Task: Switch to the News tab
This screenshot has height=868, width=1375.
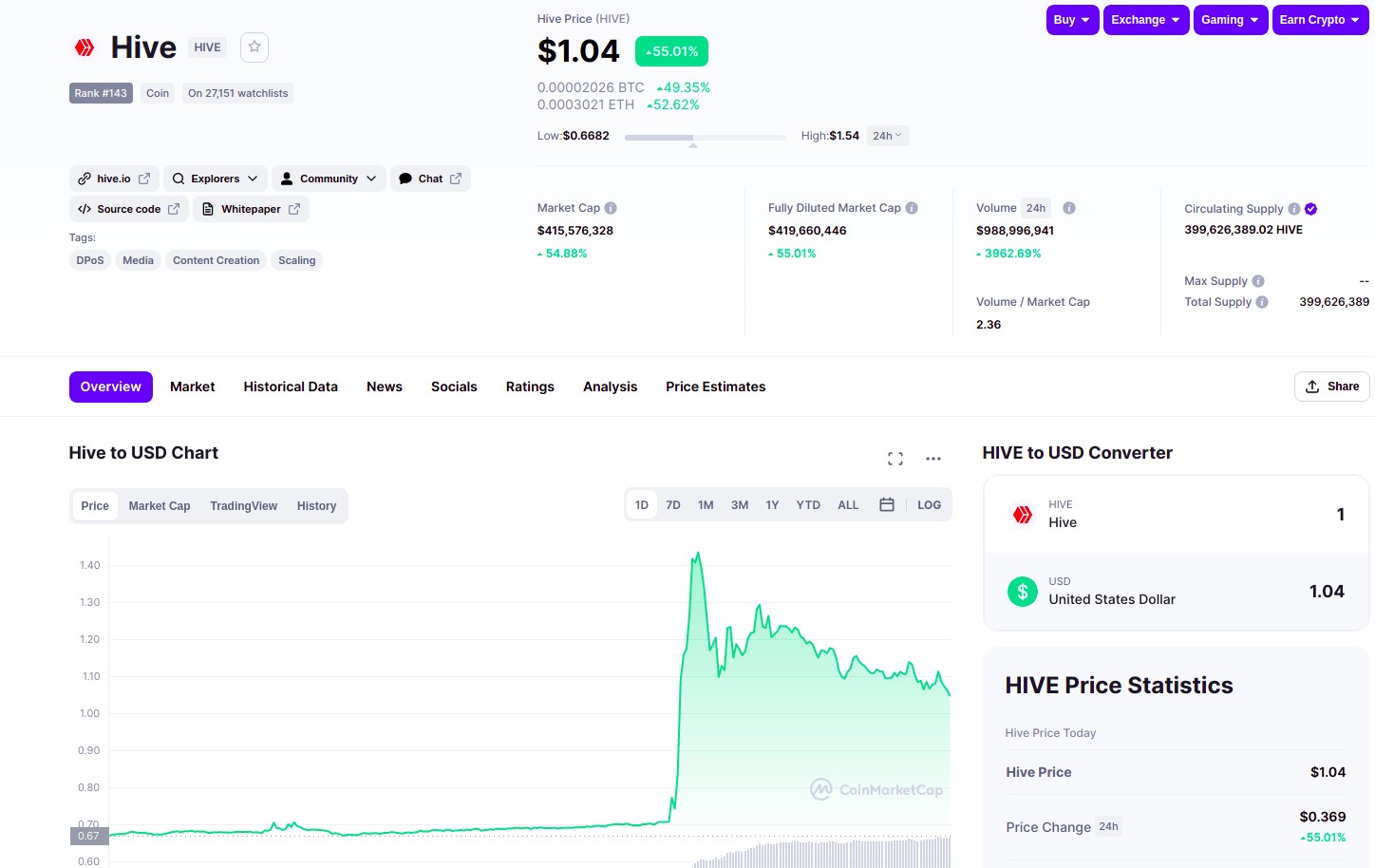Action: click(x=385, y=387)
